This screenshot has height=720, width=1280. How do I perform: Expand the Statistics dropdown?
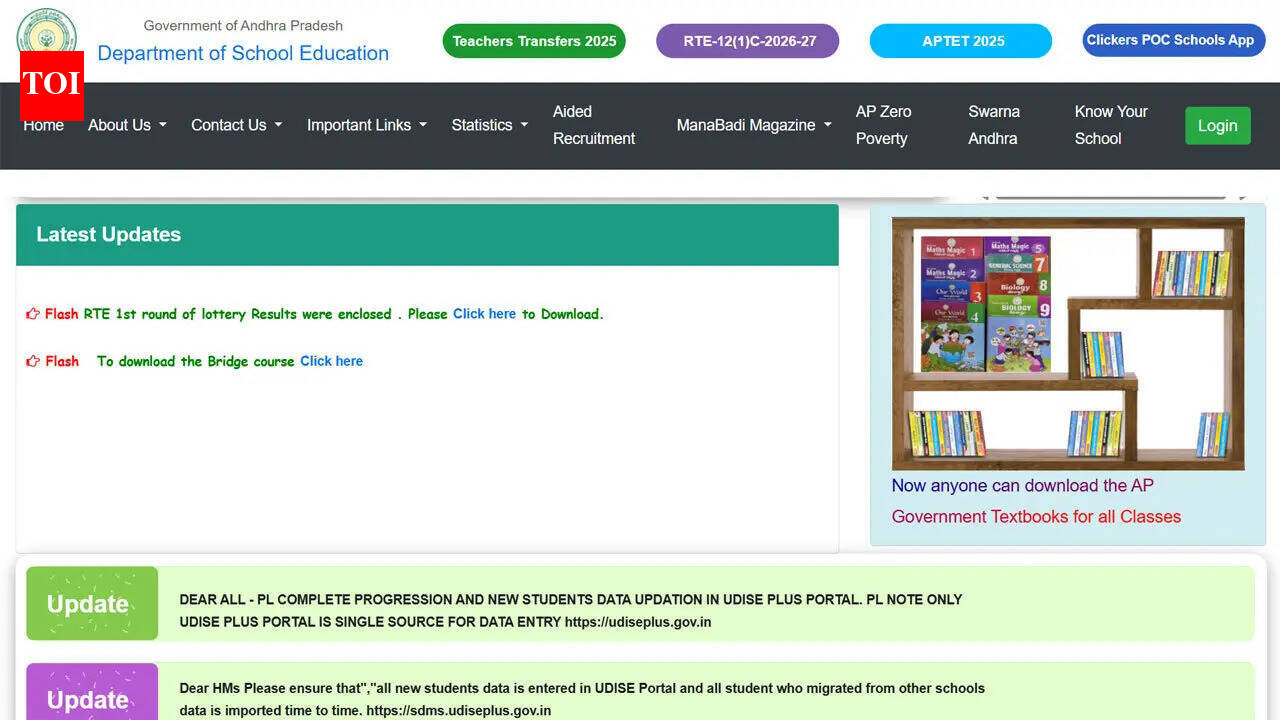coord(489,125)
